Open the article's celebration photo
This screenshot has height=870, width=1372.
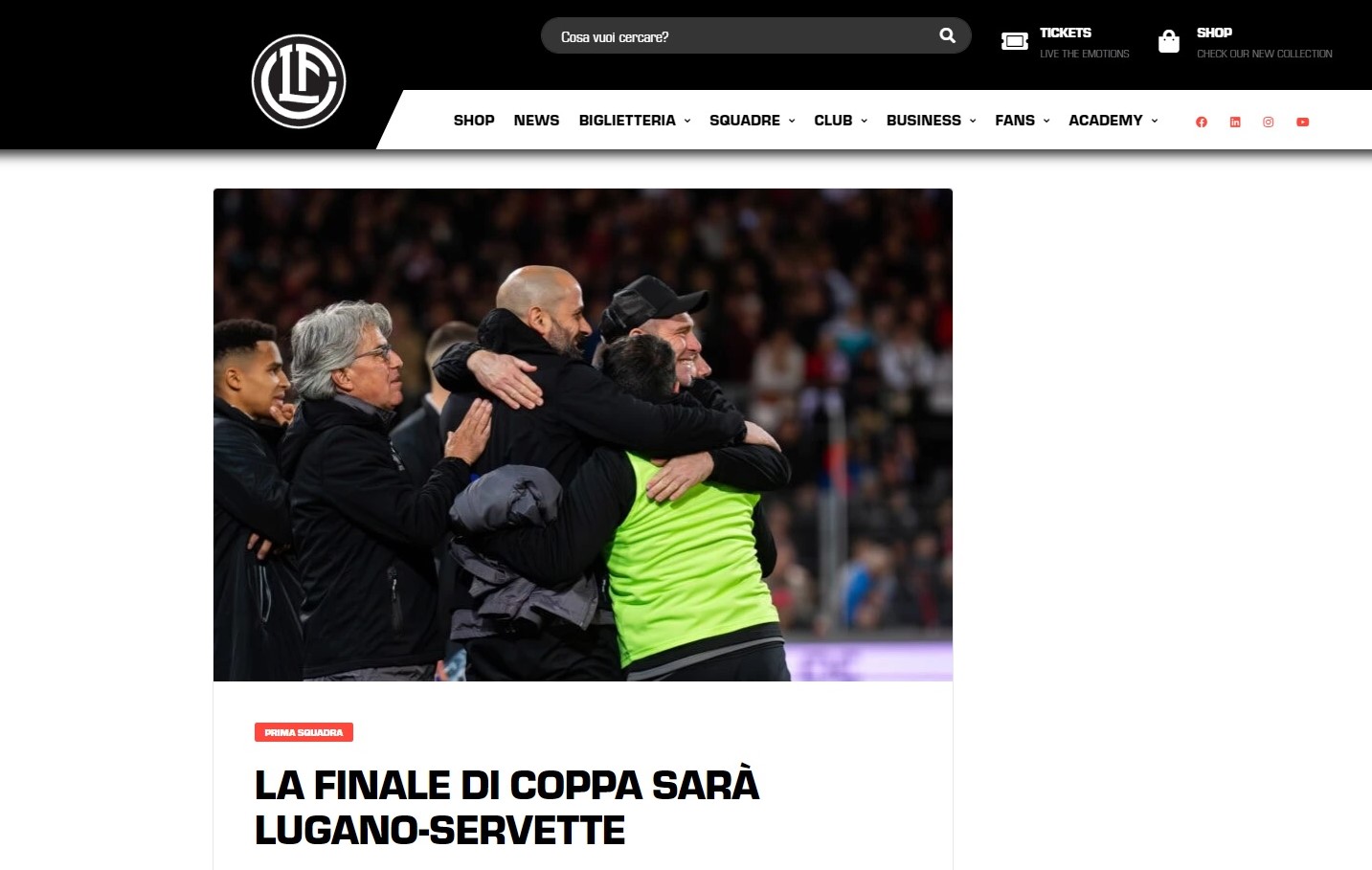point(583,435)
